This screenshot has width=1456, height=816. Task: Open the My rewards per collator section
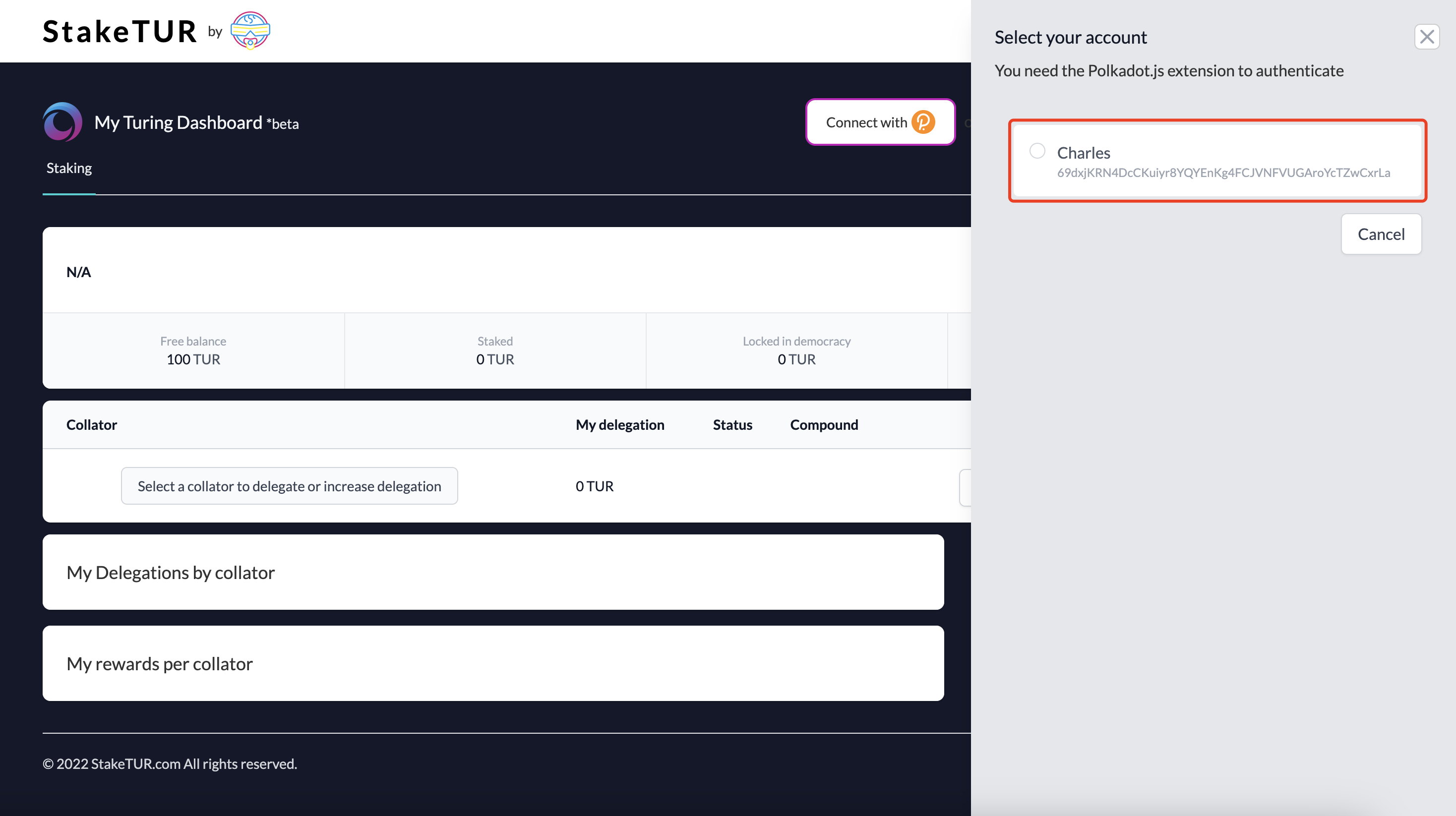click(x=493, y=663)
